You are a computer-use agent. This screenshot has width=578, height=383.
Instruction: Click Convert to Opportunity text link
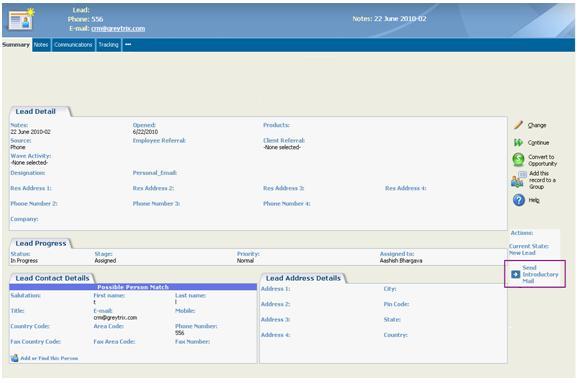click(543, 160)
